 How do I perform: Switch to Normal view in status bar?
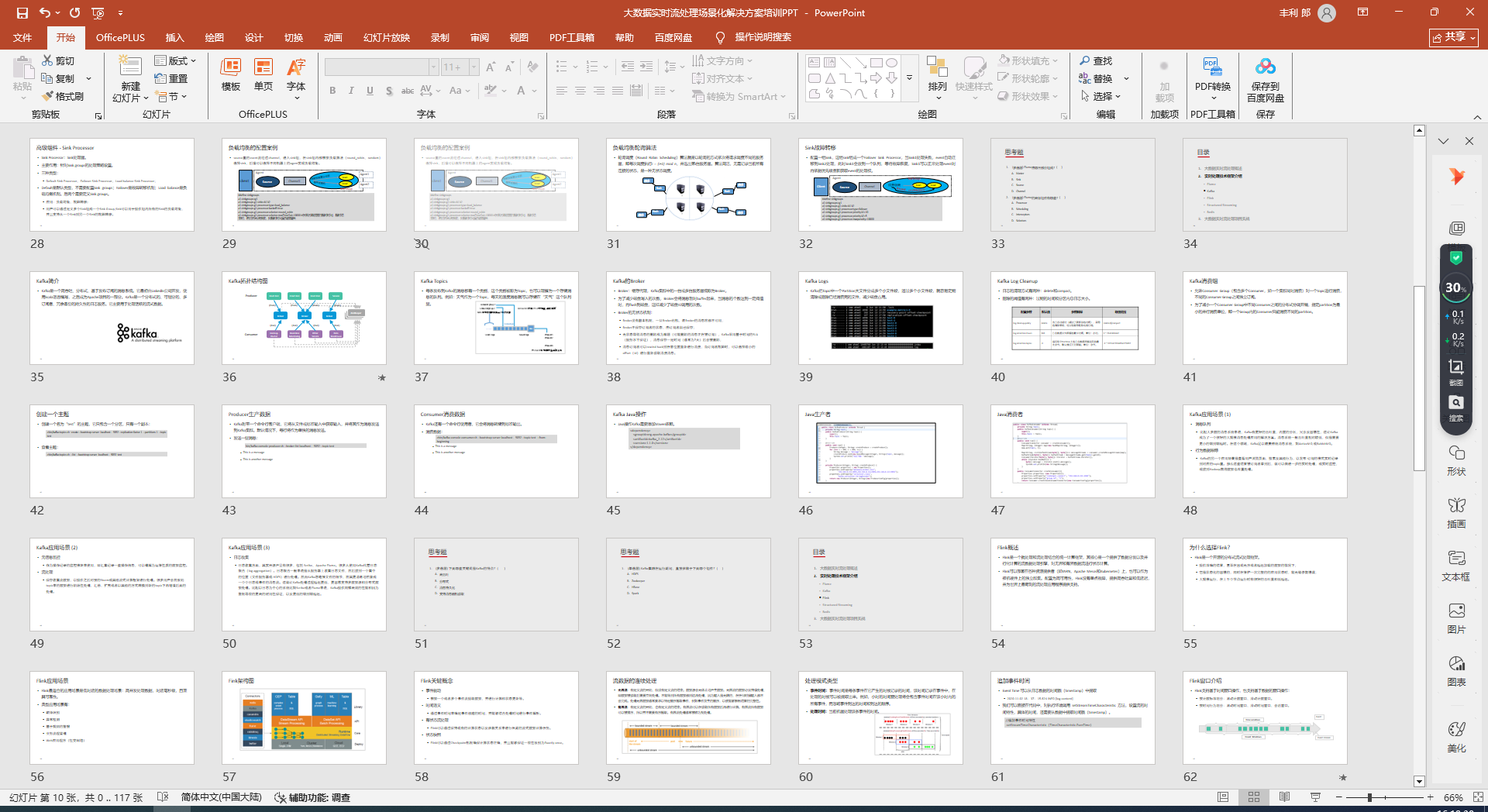1223,797
